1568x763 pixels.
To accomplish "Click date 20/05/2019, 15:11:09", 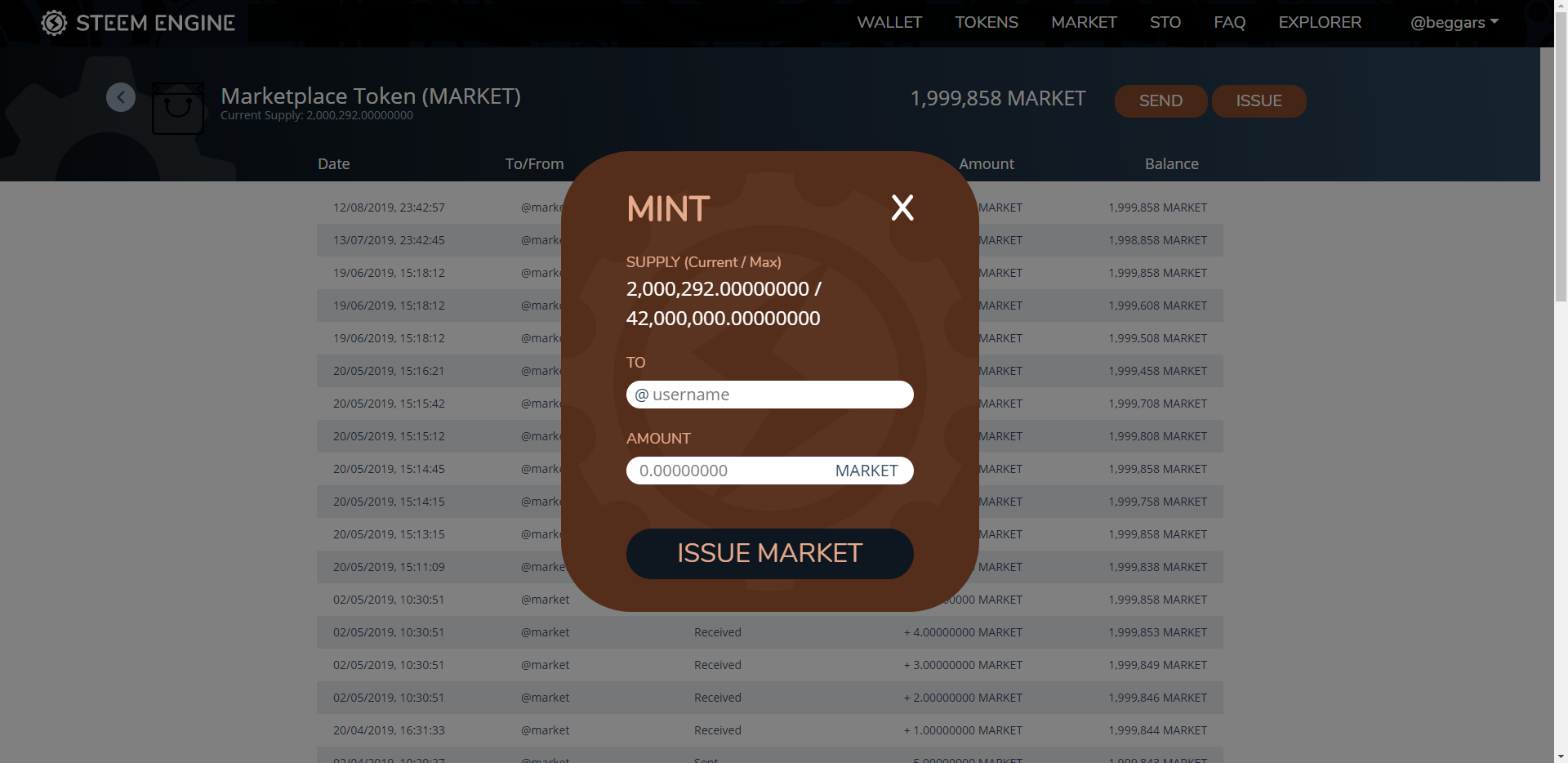I will (x=389, y=567).
